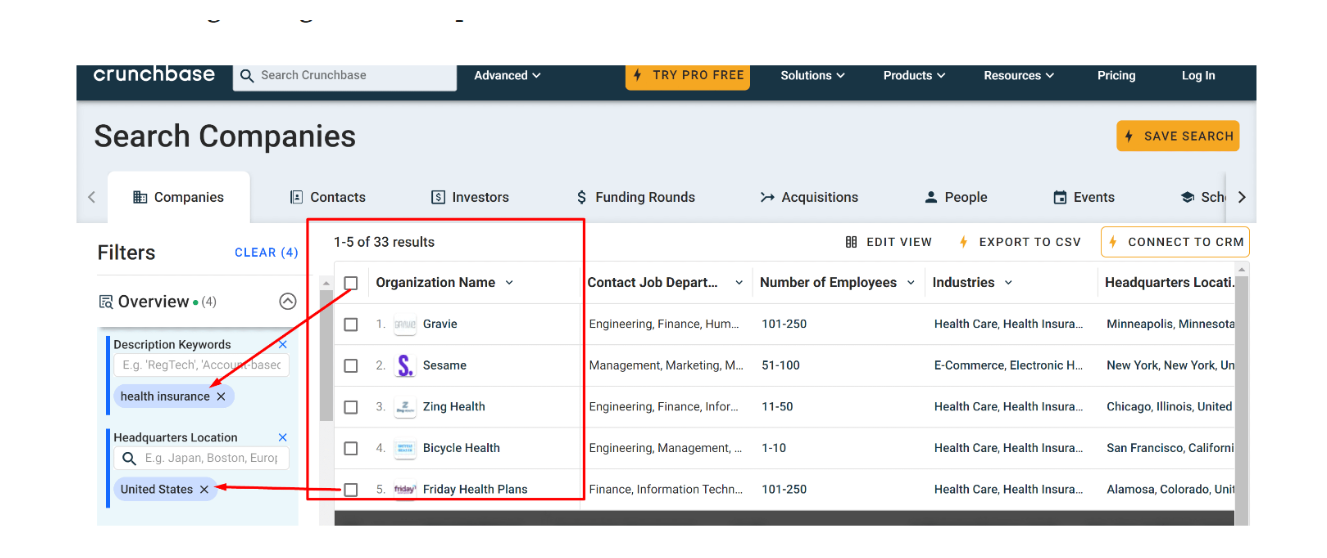Switch to the Companies tab
1327x558 pixels.
pyautogui.click(x=178, y=197)
